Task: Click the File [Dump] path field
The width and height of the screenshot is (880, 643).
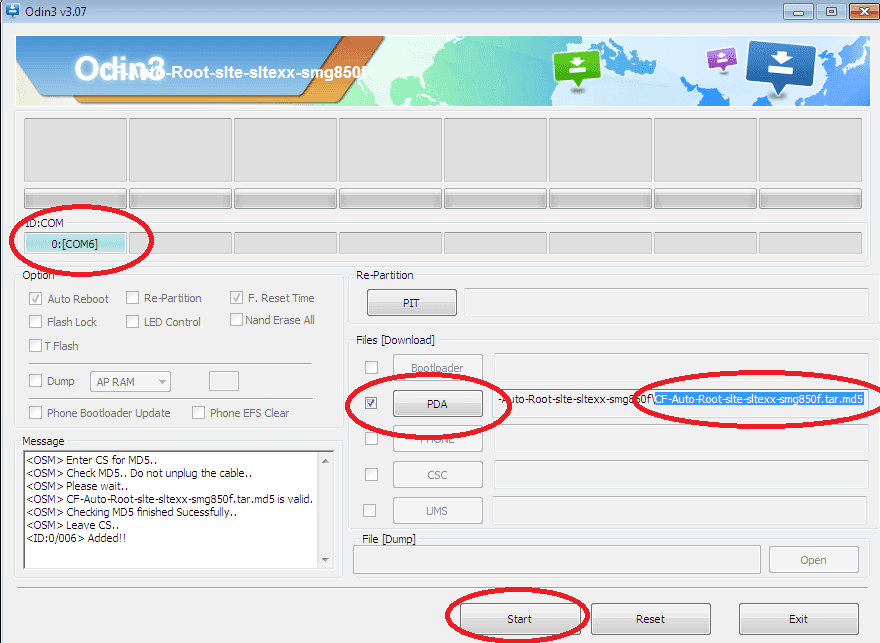Action: [557, 560]
